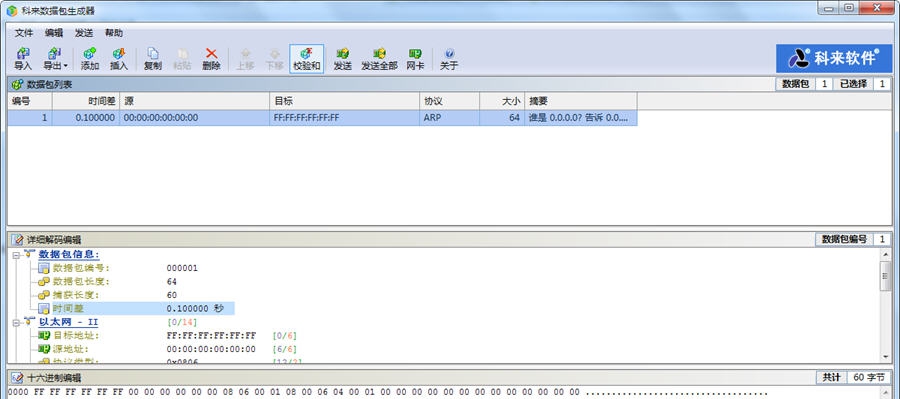Open the 发送 menu

[x=84, y=33]
